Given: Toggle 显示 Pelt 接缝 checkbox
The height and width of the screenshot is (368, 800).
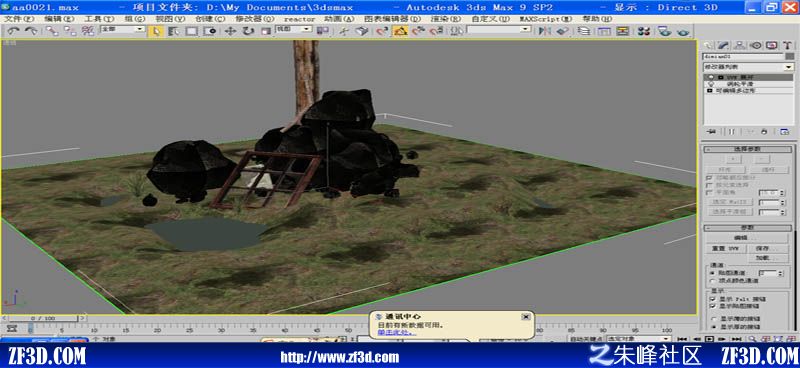Looking at the screenshot, I should 712,299.
